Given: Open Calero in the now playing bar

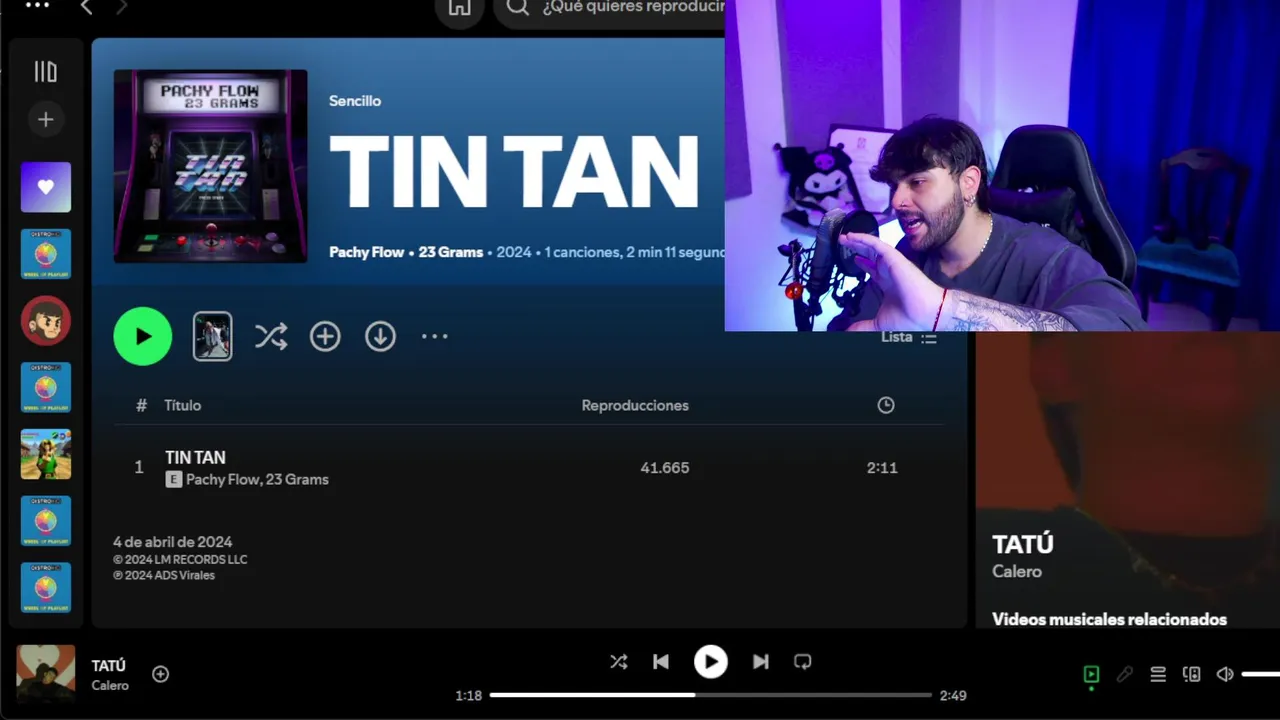Looking at the screenshot, I should (110, 685).
